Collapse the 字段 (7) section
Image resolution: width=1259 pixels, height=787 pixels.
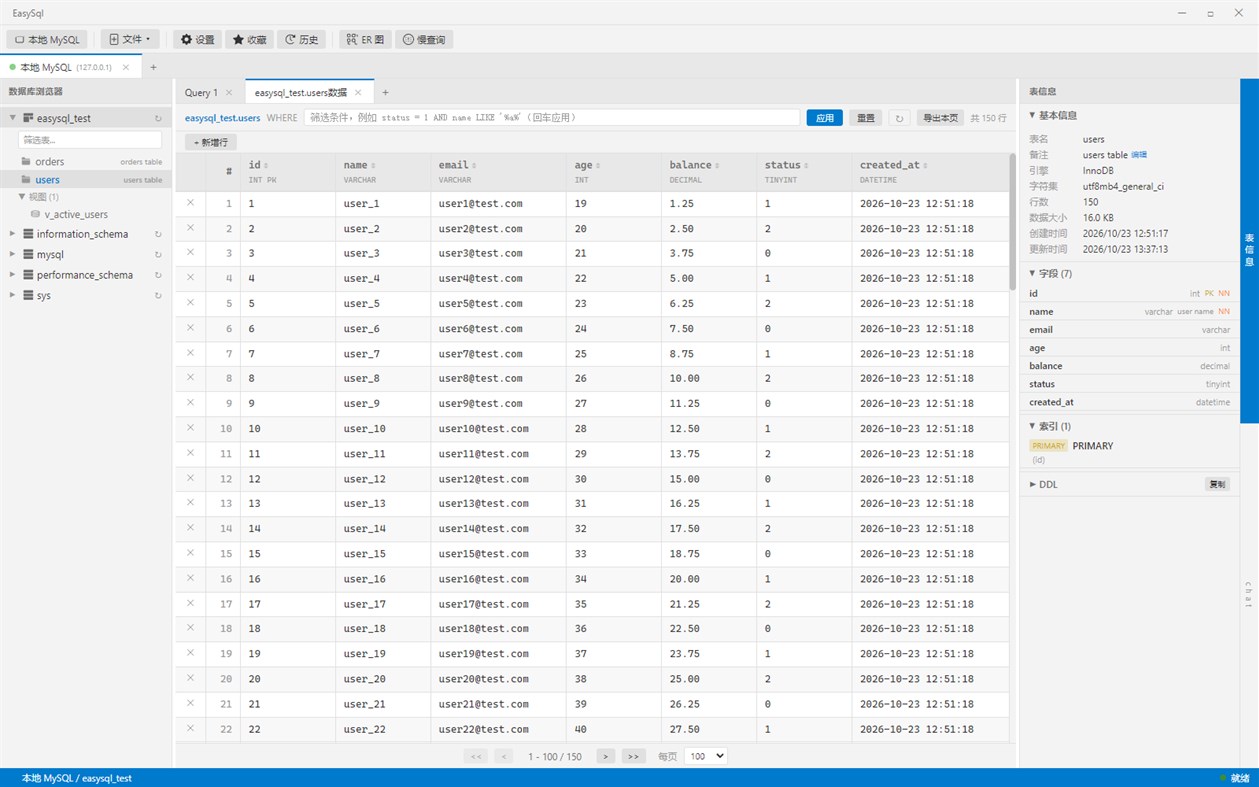tap(1033, 273)
